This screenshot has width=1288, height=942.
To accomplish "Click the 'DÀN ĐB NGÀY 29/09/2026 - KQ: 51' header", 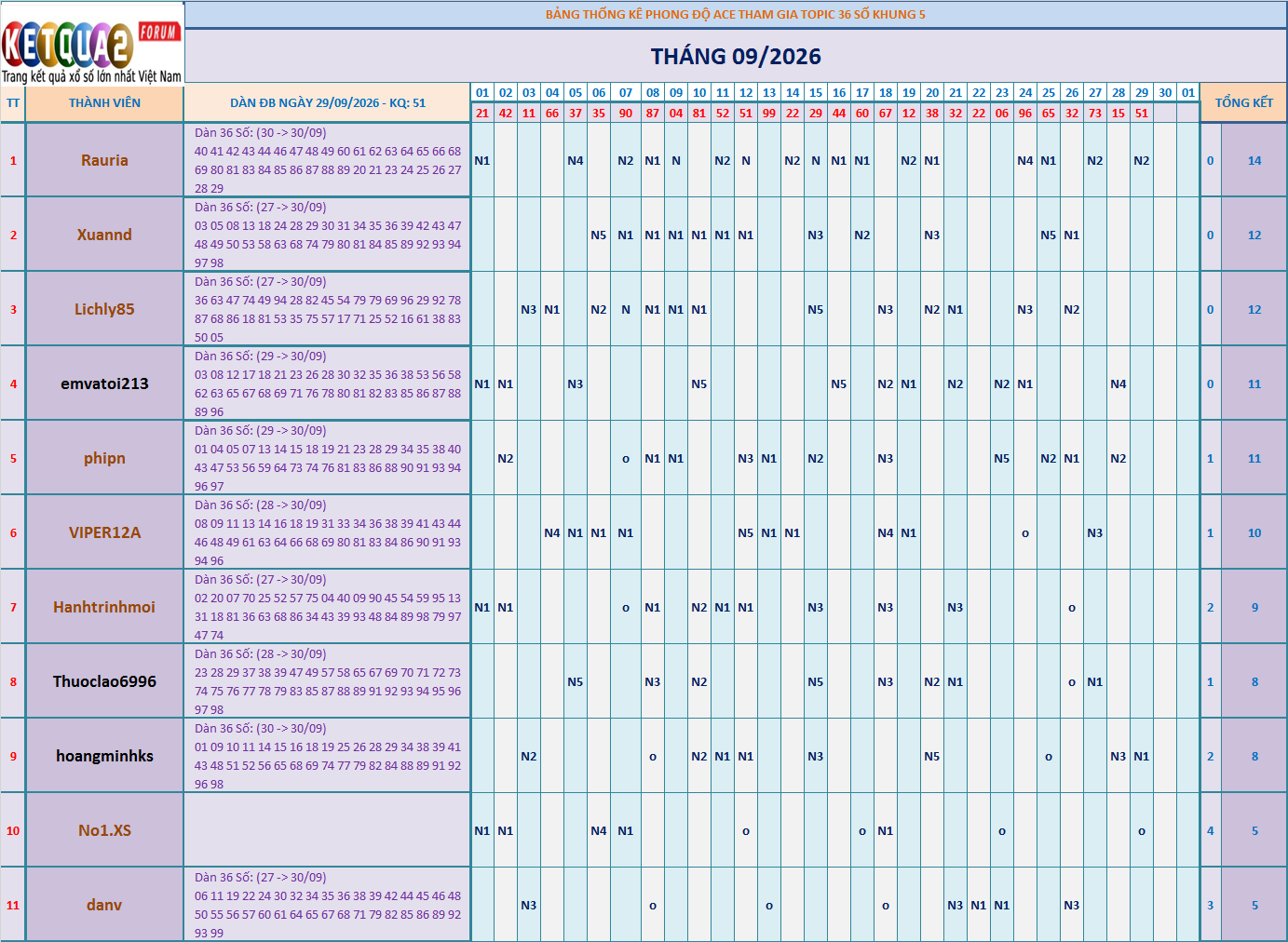I will coord(328,103).
